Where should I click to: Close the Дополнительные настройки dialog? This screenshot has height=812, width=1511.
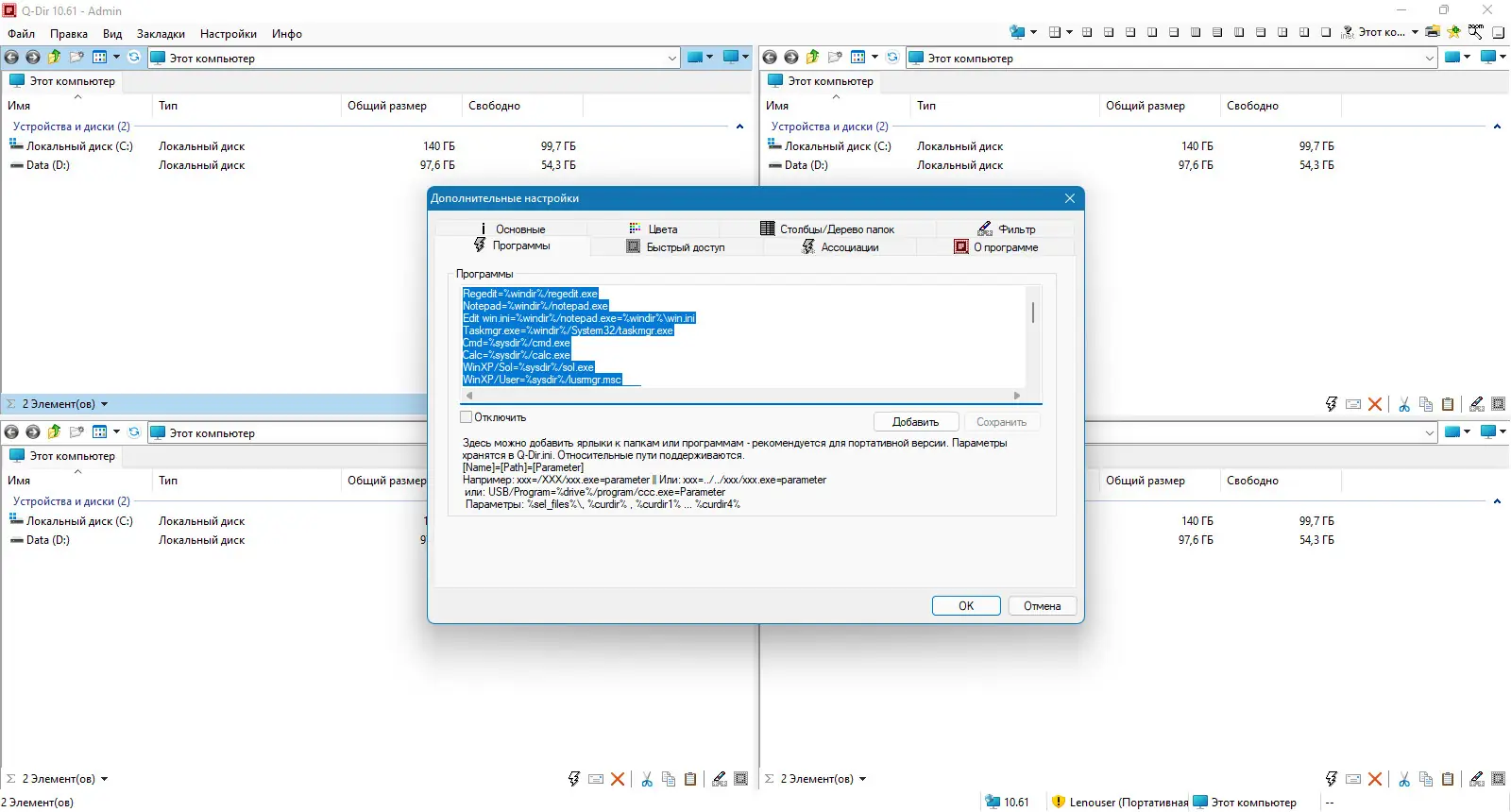point(1070,198)
